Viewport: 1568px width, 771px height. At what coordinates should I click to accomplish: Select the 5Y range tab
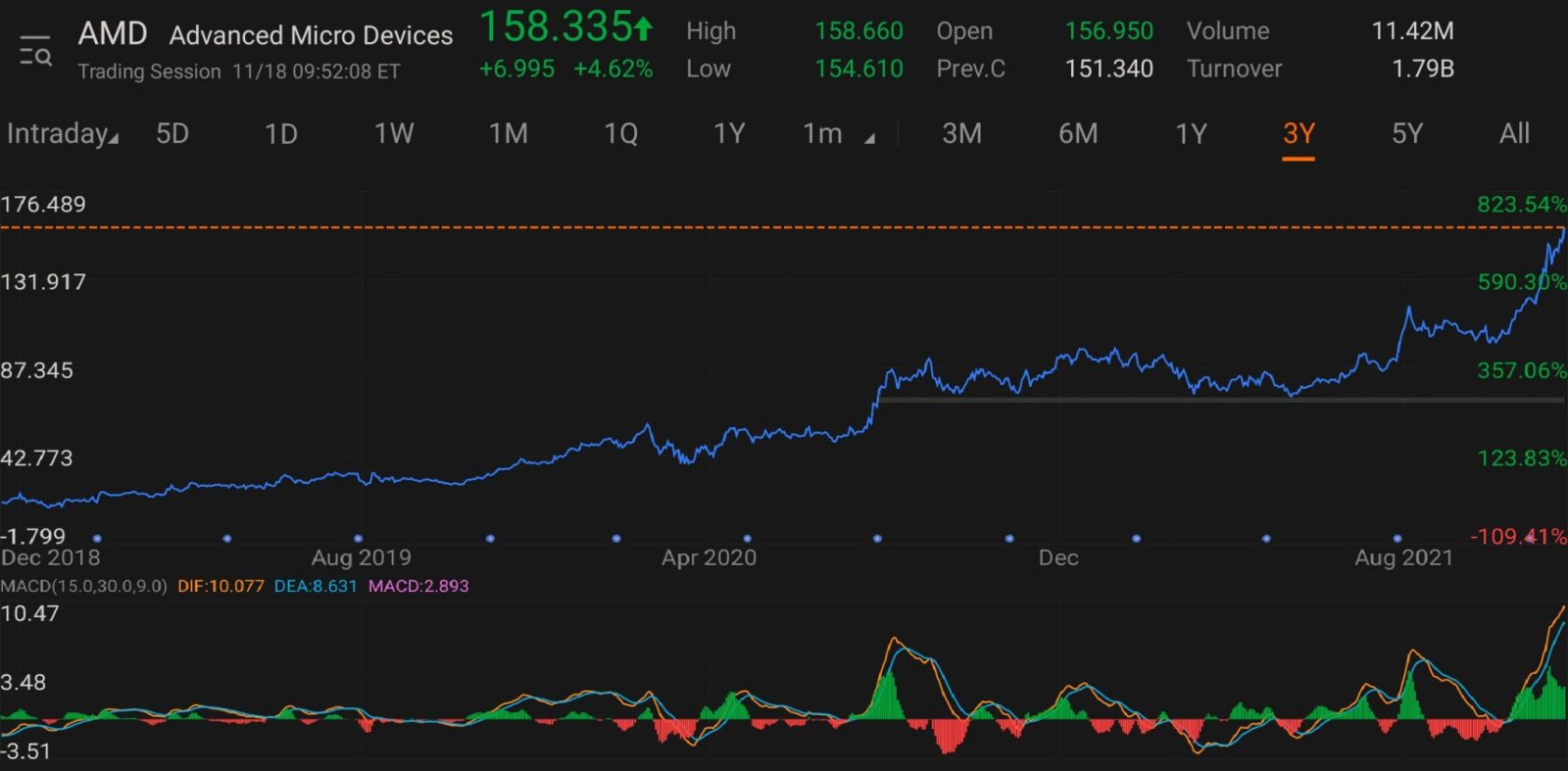tap(1407, 133)
